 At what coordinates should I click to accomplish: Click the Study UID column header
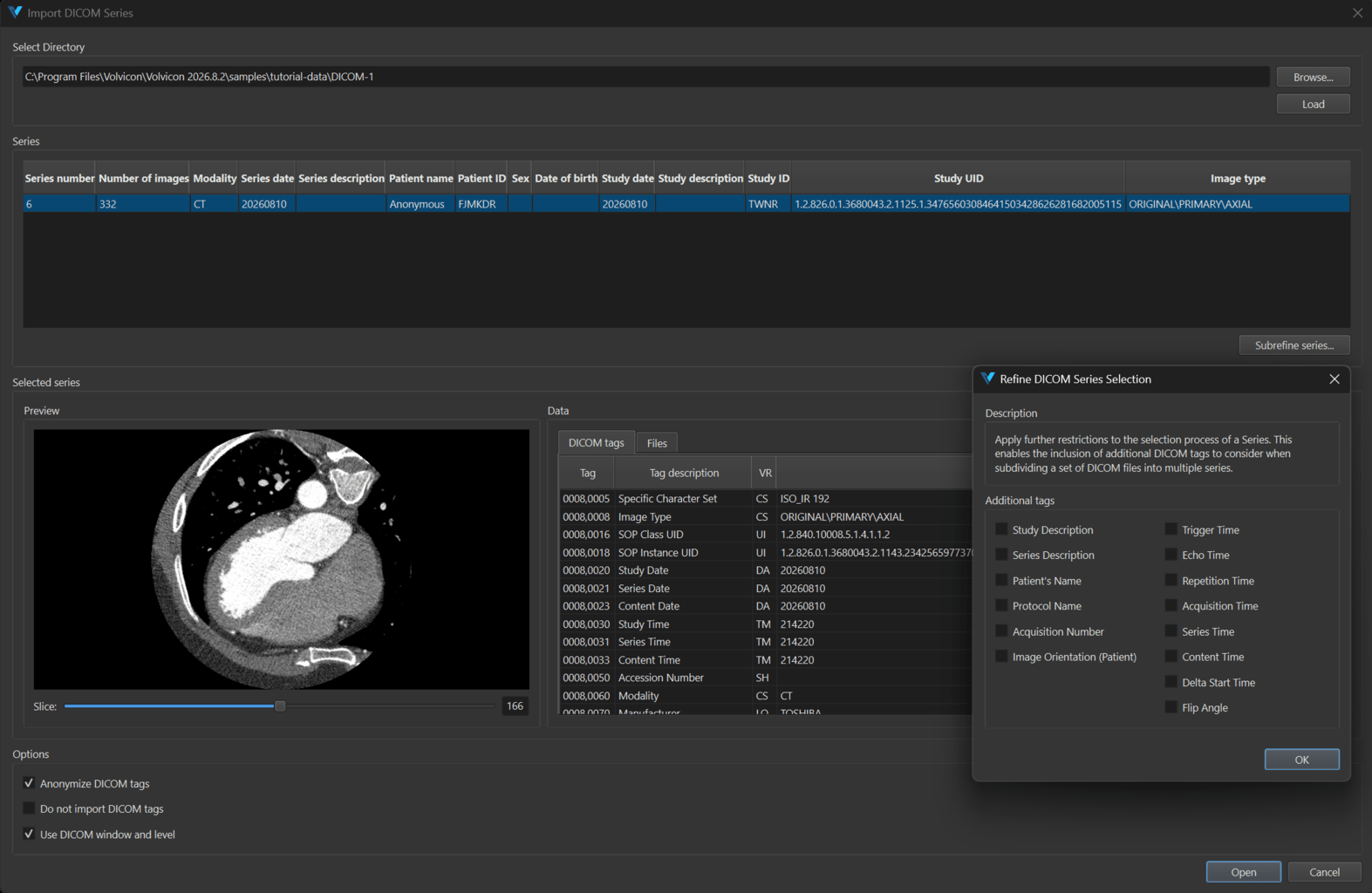[x=958, y=178]
